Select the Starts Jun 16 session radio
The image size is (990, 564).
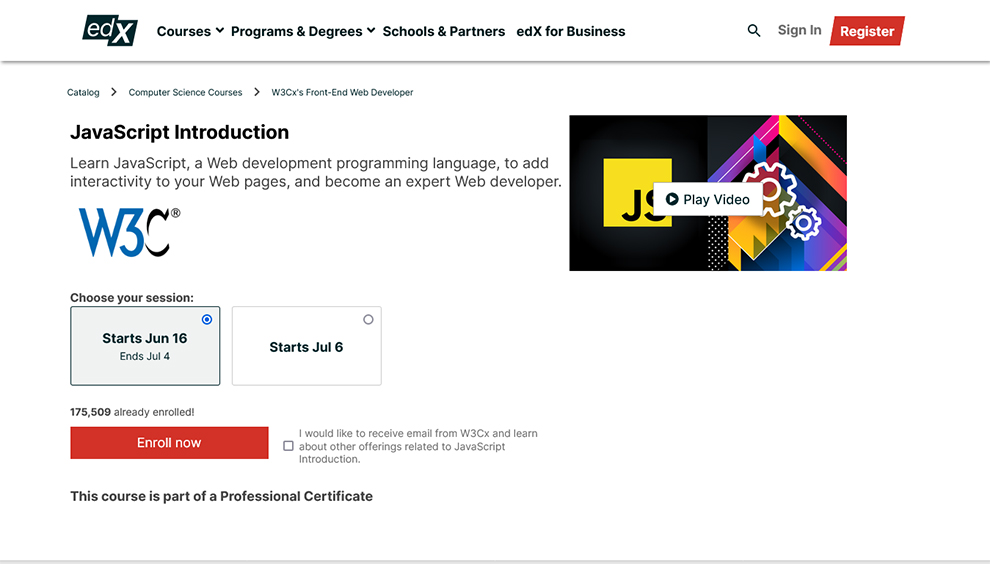[x=207, y=320]
